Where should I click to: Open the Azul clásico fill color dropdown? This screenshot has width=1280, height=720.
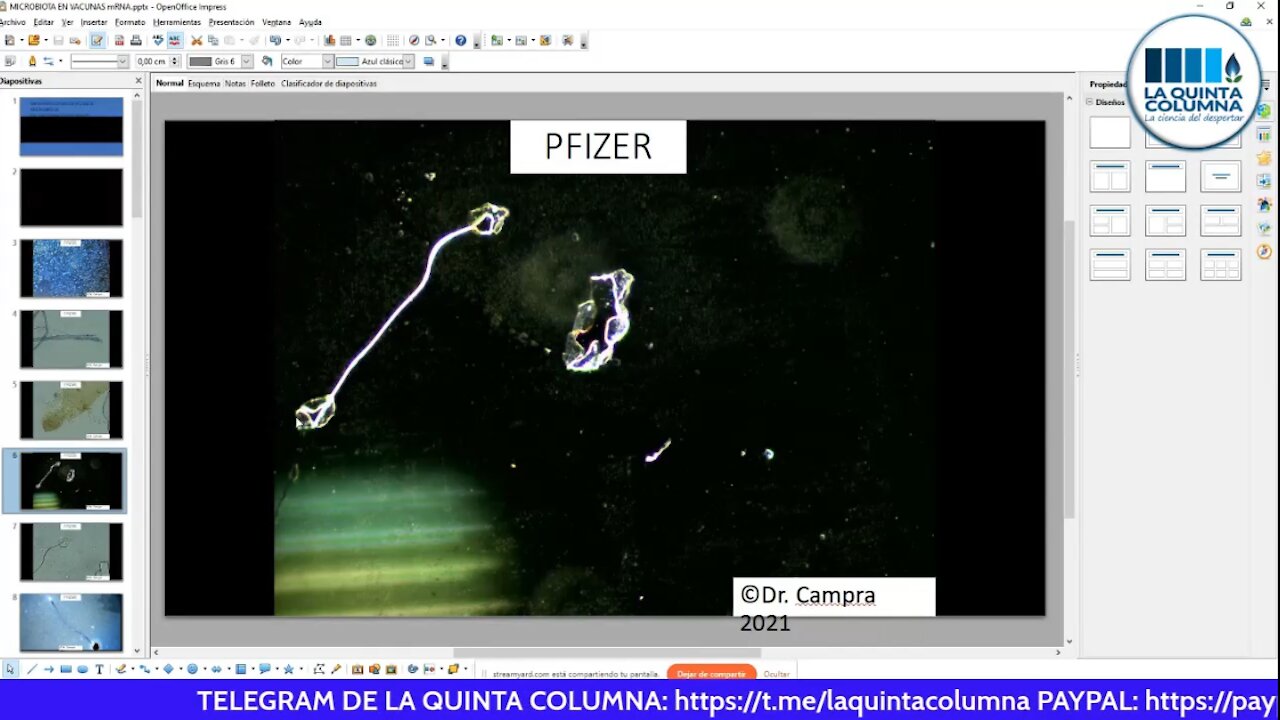pos(409,62)
